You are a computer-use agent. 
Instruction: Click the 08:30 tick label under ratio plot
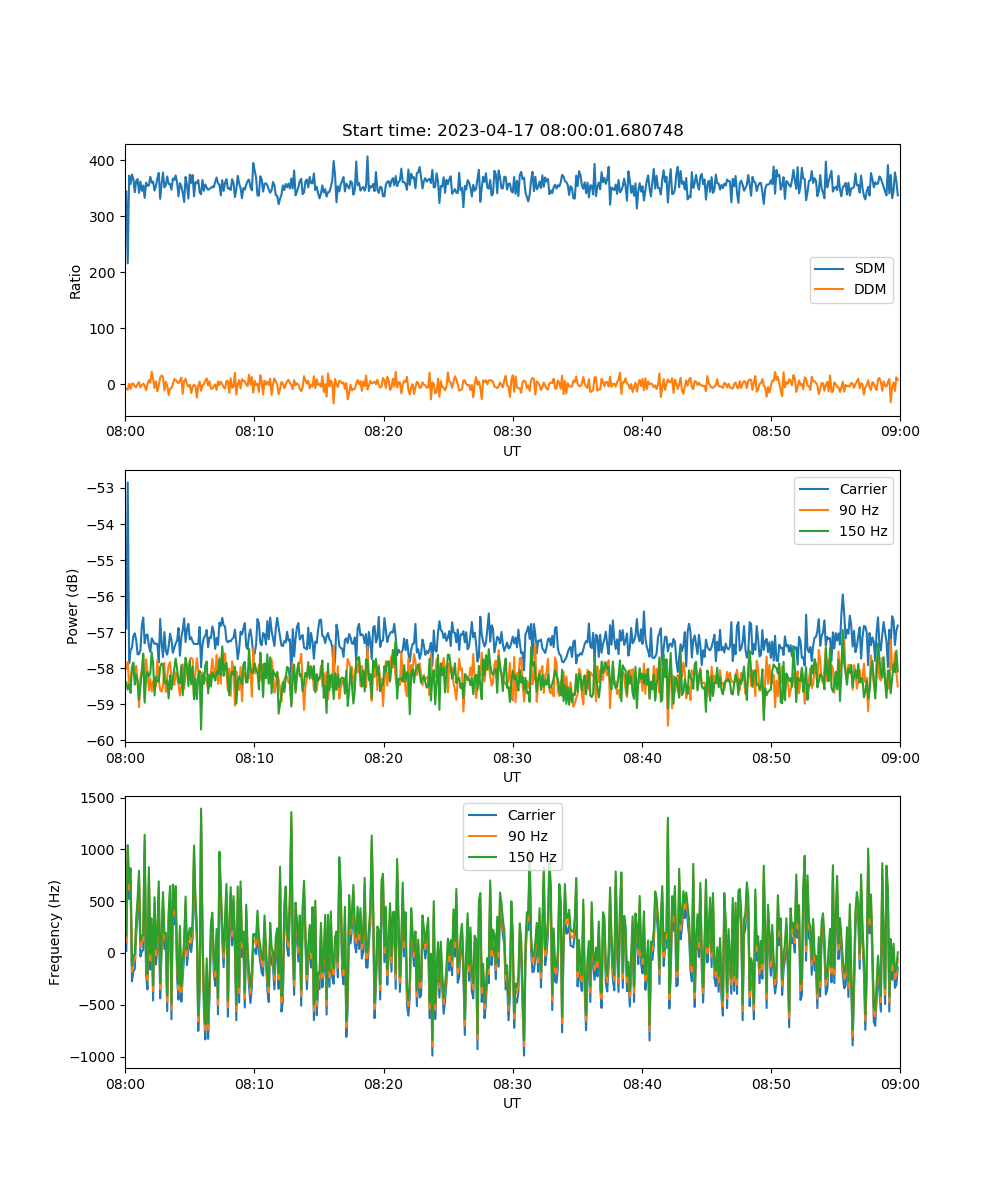(512, 431)
